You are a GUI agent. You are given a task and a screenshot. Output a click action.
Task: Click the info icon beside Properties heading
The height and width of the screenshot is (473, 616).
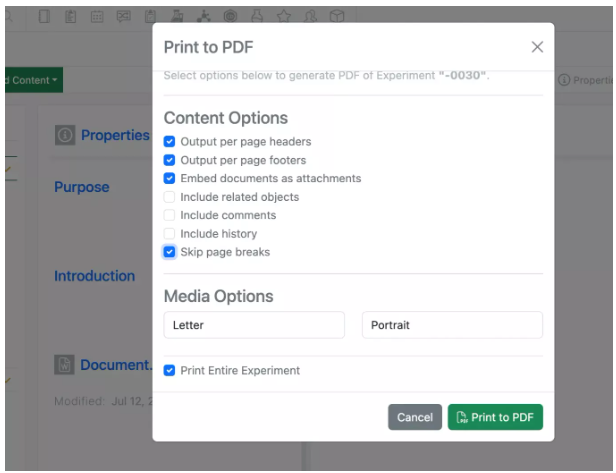(x=65, y=136)
